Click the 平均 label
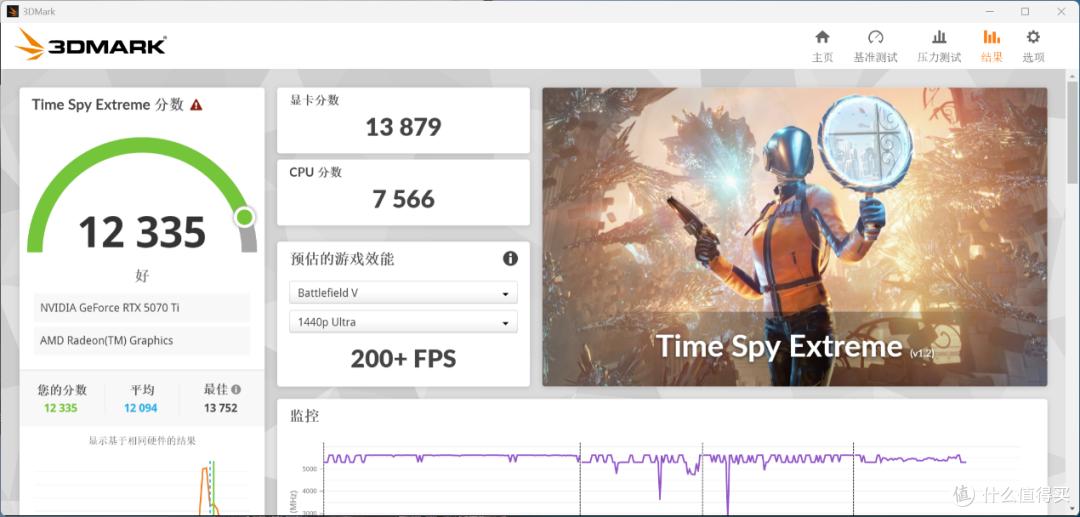The image size is (1080, 517). (141, 390)
